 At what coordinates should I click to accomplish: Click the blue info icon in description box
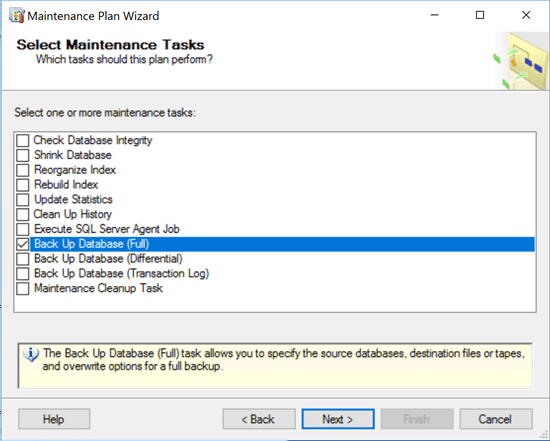point(31,354)
